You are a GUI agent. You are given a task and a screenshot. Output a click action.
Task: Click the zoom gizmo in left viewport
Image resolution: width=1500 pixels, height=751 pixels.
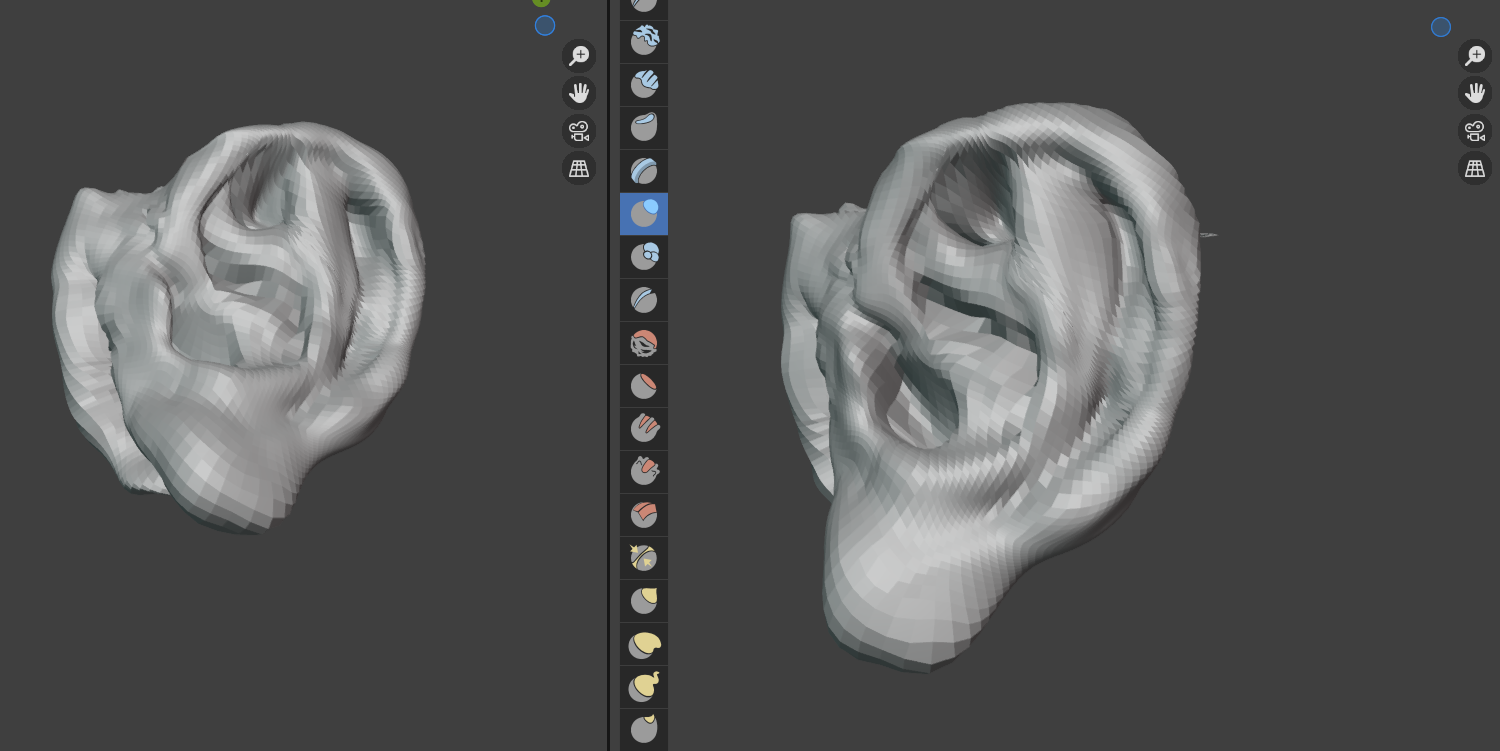(579, 56)
